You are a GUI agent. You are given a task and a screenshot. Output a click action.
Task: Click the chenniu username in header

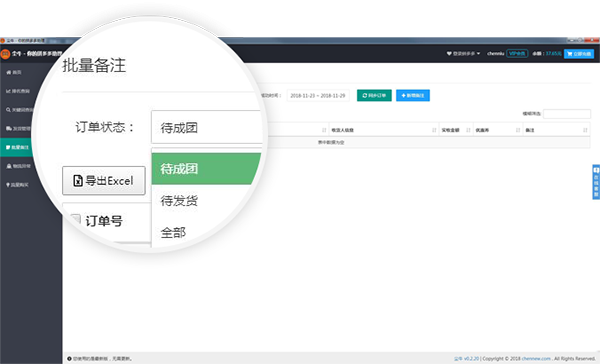click(x=495, y=54)
